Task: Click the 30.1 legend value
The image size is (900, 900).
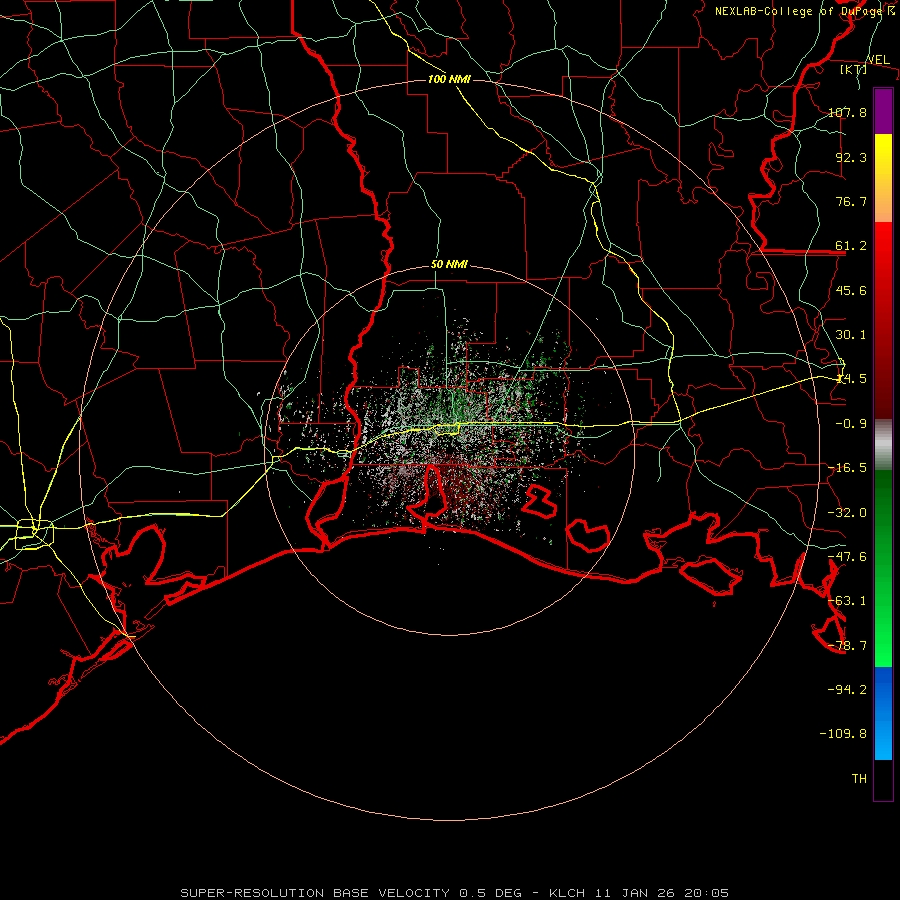Action: [851, 335]
